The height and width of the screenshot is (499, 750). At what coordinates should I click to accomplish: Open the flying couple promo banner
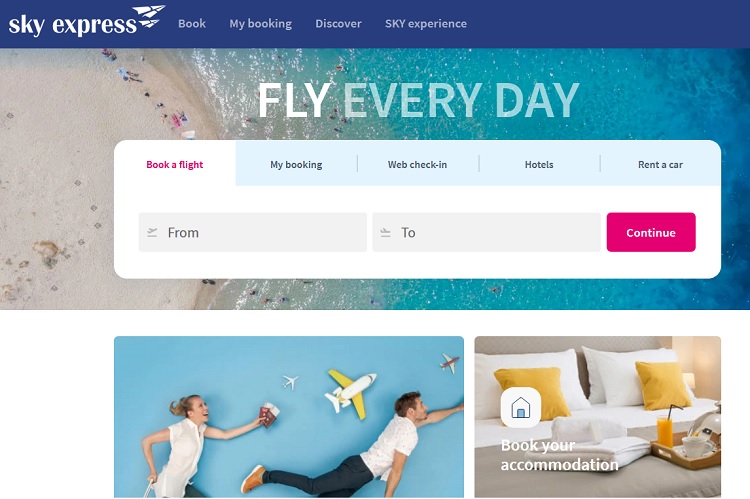[289, 417]
